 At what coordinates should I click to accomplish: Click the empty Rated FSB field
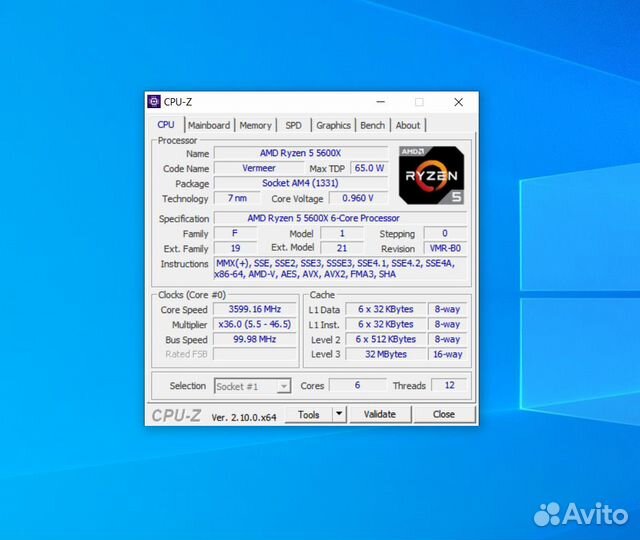pyautogui.click(x=255, y=354)
